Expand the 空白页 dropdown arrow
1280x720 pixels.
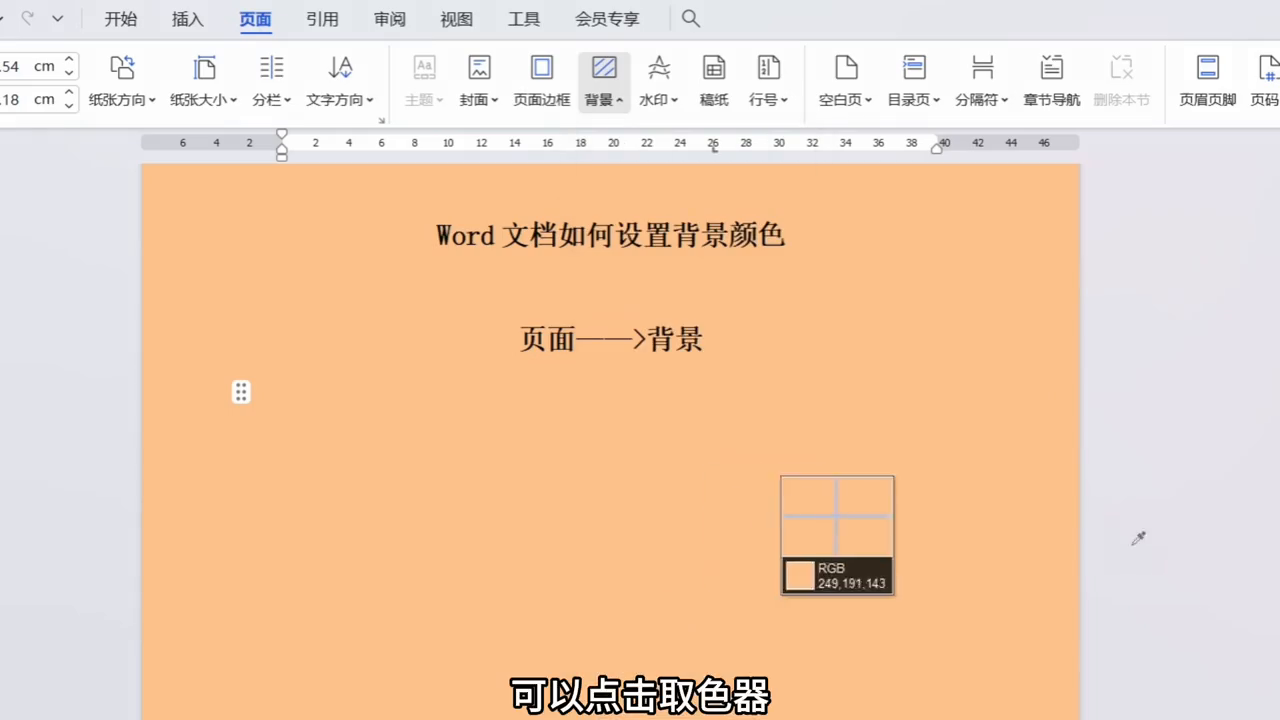868,100
